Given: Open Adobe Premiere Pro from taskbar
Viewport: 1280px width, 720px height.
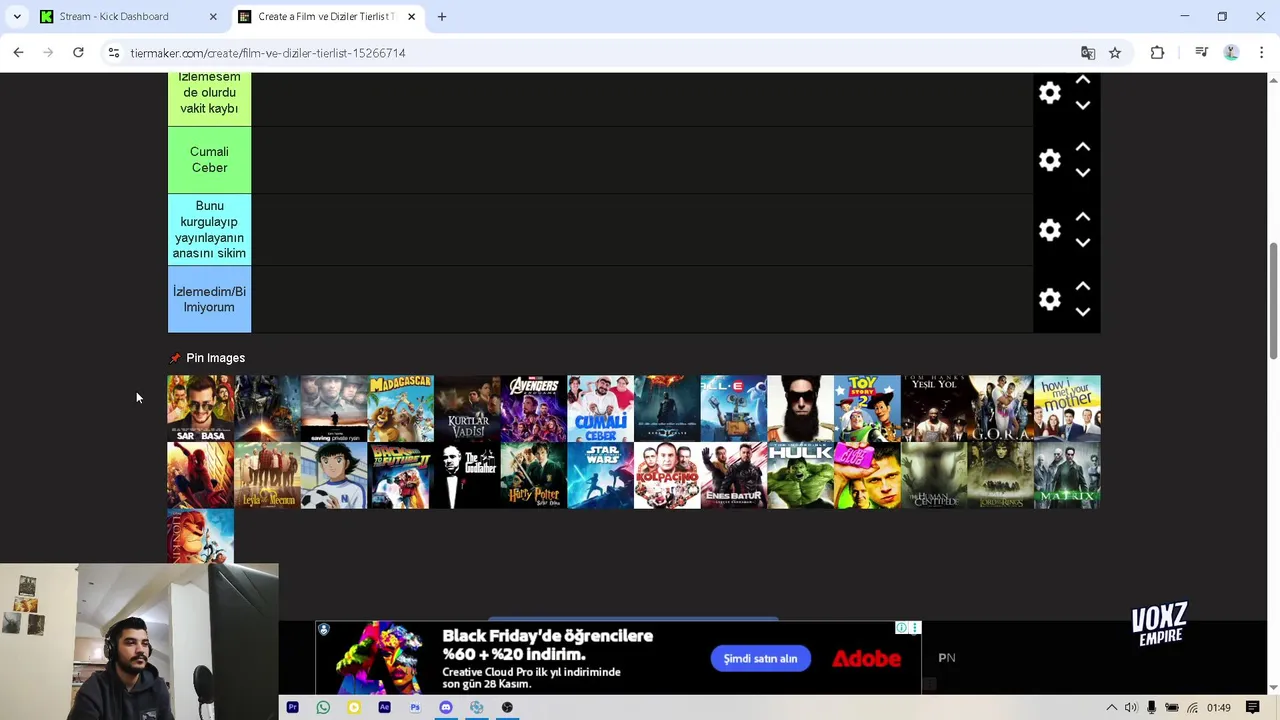Looking at the screenshot, I should [292, 707].
